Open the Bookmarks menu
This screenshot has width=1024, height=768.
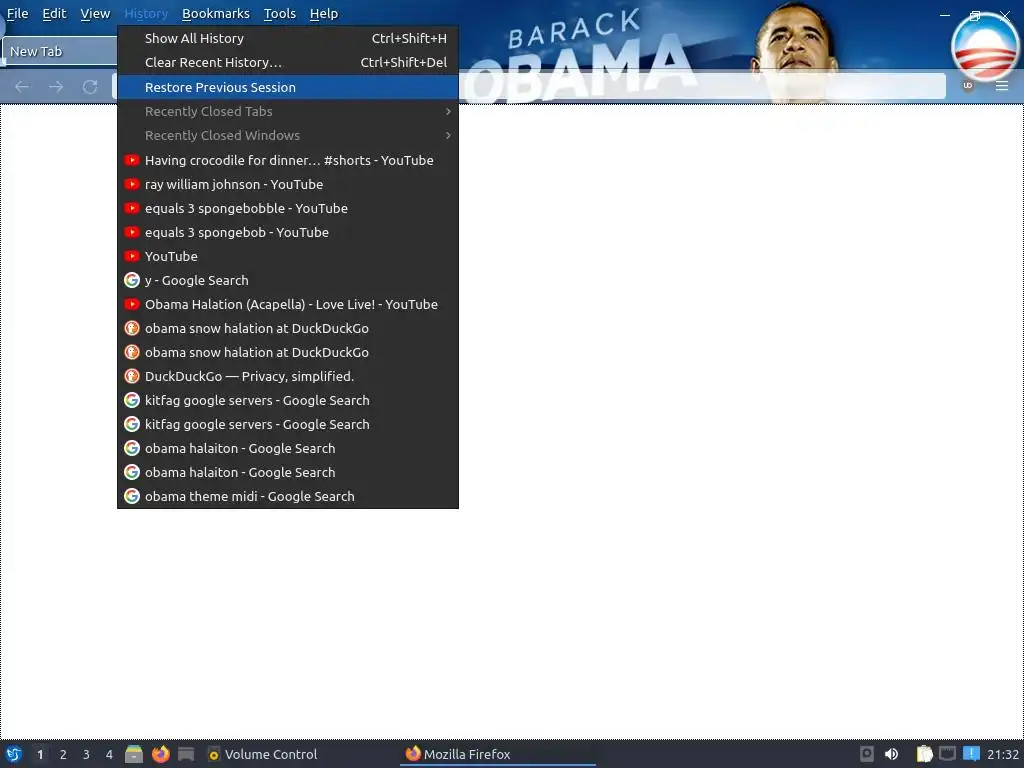(x=216, y=14)
